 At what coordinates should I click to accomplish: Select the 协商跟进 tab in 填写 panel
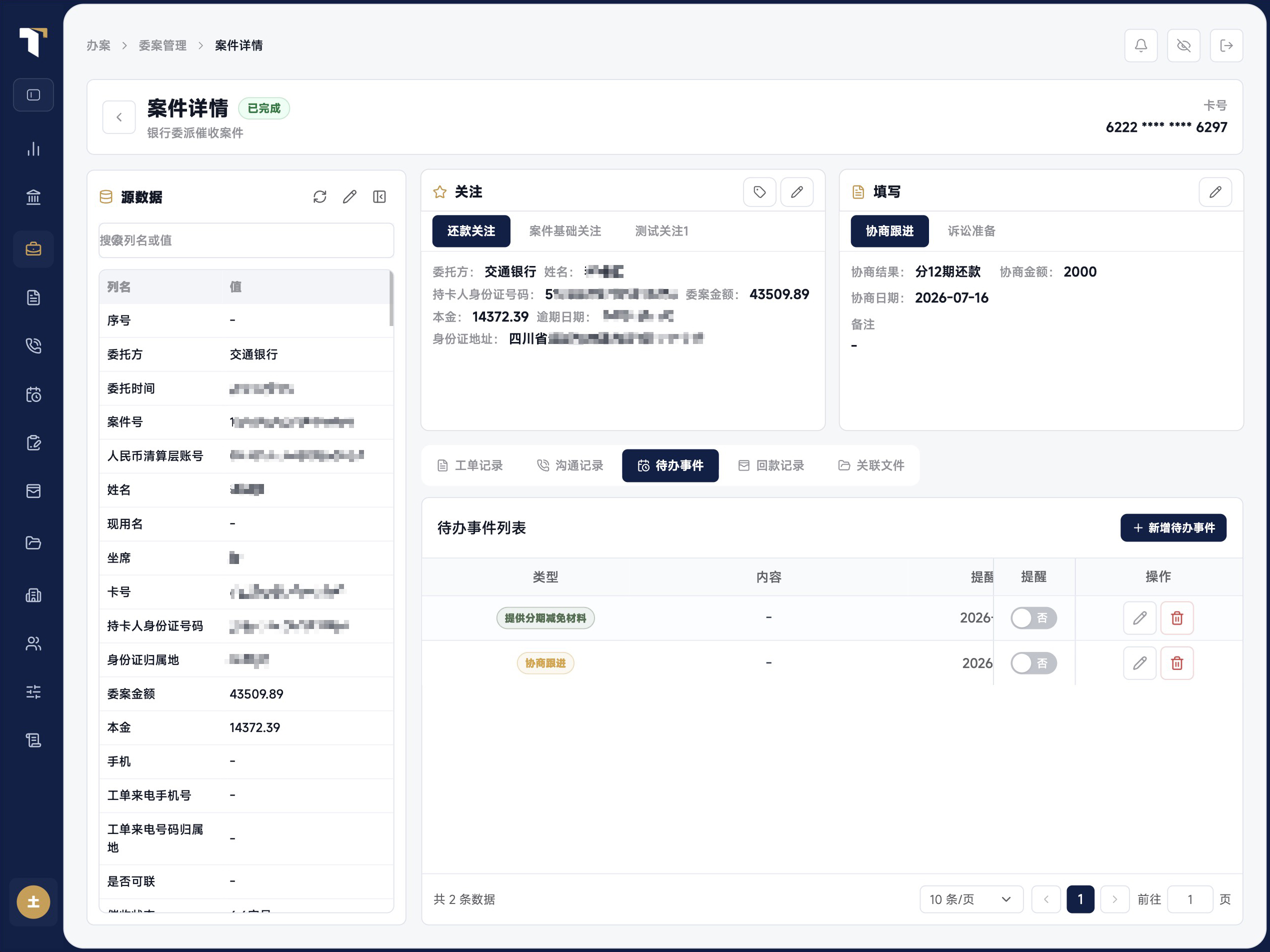[x=889, y=231]
